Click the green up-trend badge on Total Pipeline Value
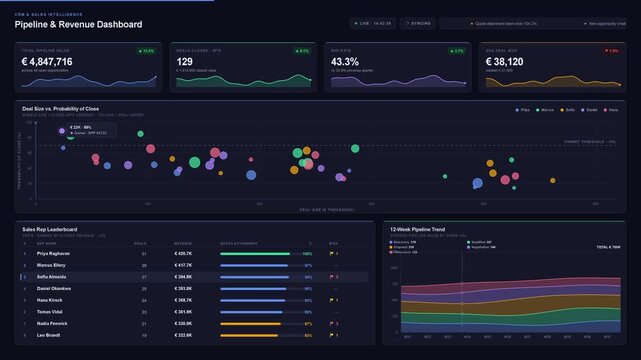Screen dimensions: 641x360 point(146,51)
